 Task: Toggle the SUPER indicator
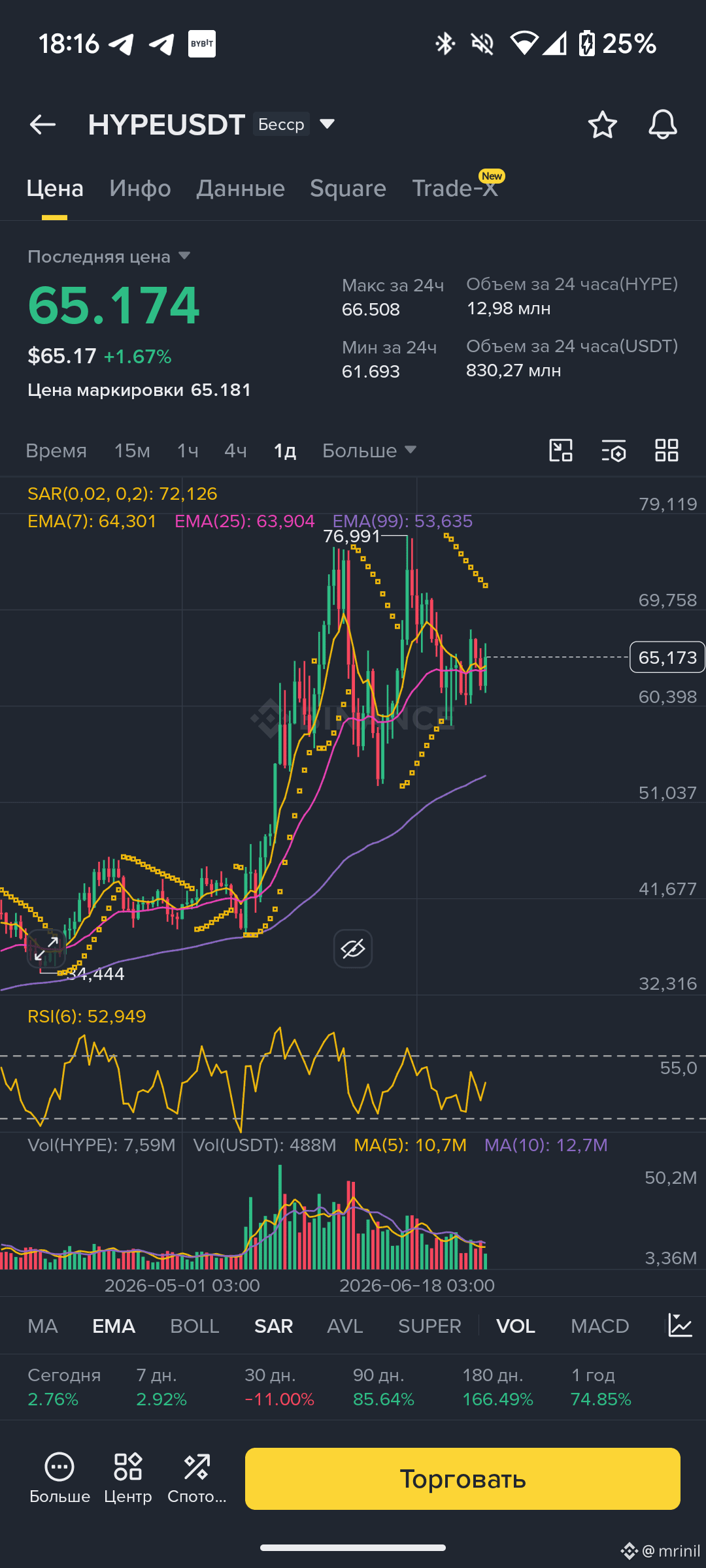tap(429, 1326)
